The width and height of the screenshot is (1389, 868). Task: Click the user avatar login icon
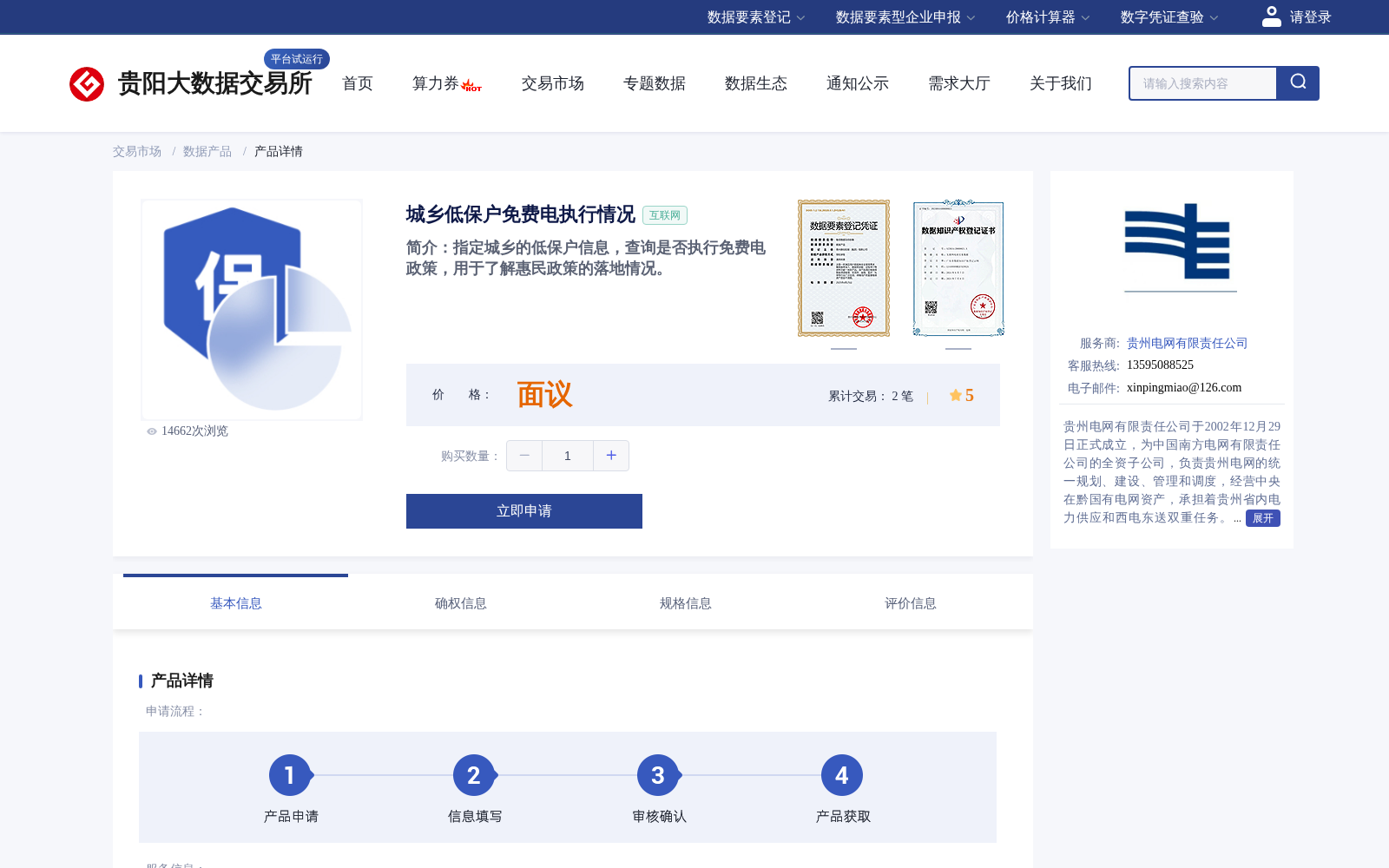coord(1272,16)
